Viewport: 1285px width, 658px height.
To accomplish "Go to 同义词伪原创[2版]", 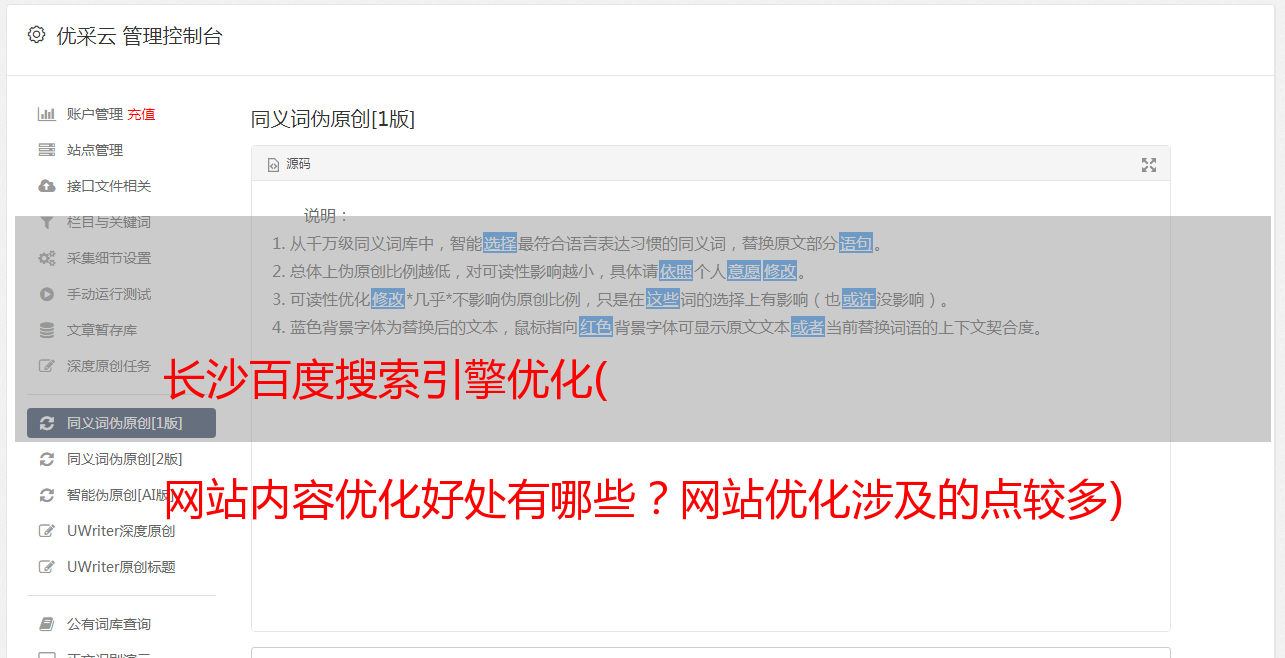I will point(121,459).
